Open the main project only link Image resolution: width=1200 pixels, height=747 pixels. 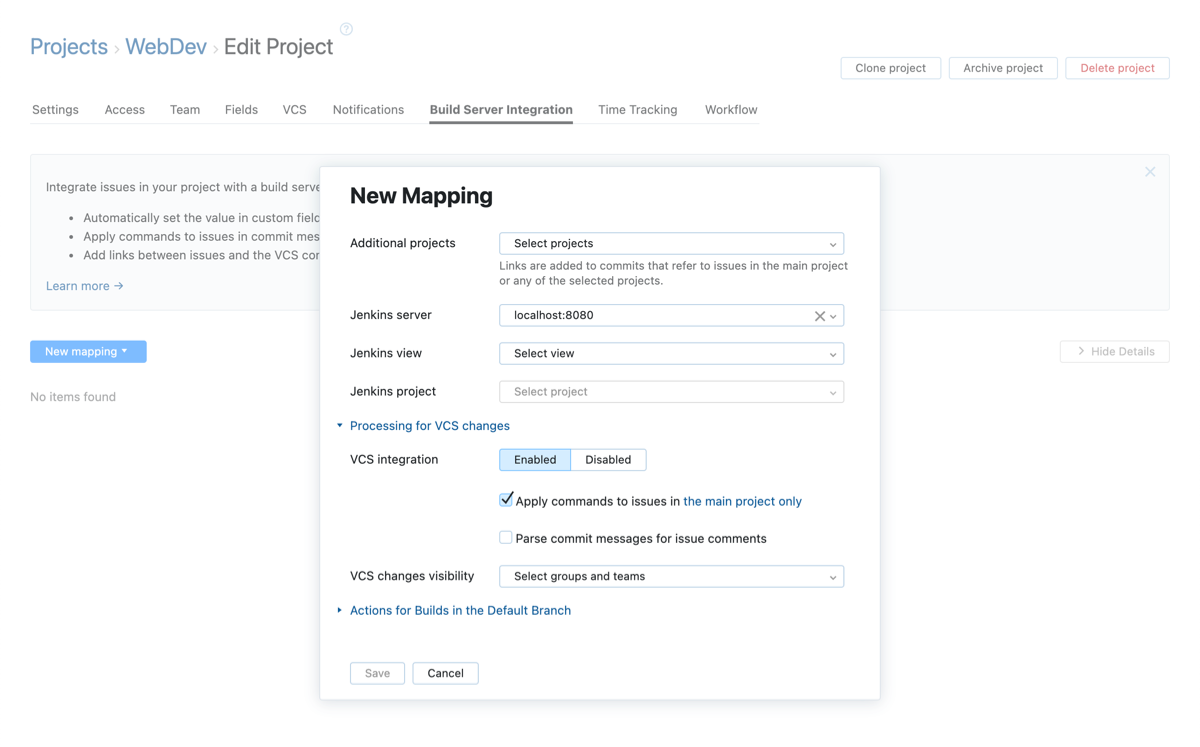(742, 501)
